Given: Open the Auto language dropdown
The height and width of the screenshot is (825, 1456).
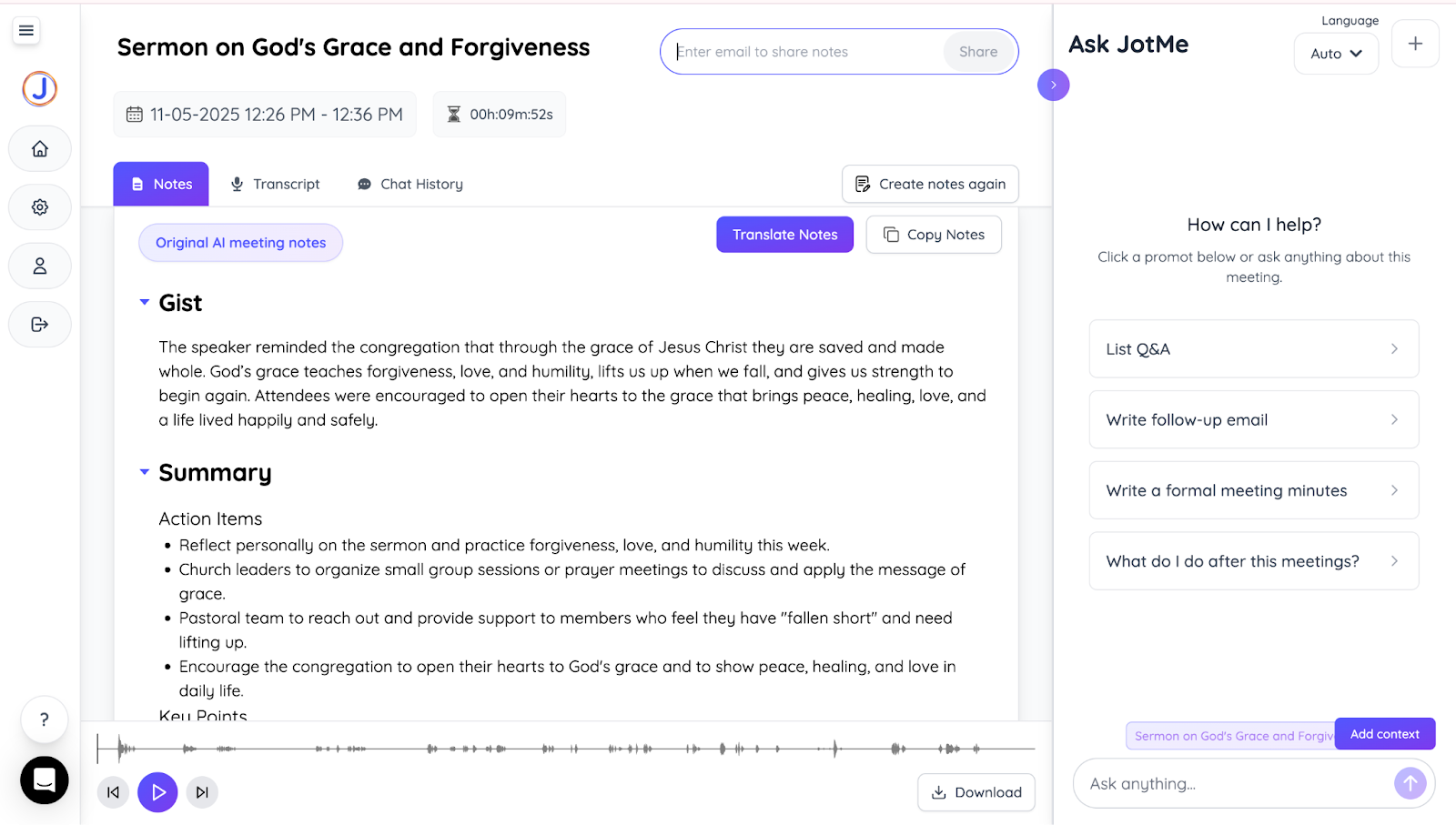Looking at the screenshot, I should (x=1335, y=54).
